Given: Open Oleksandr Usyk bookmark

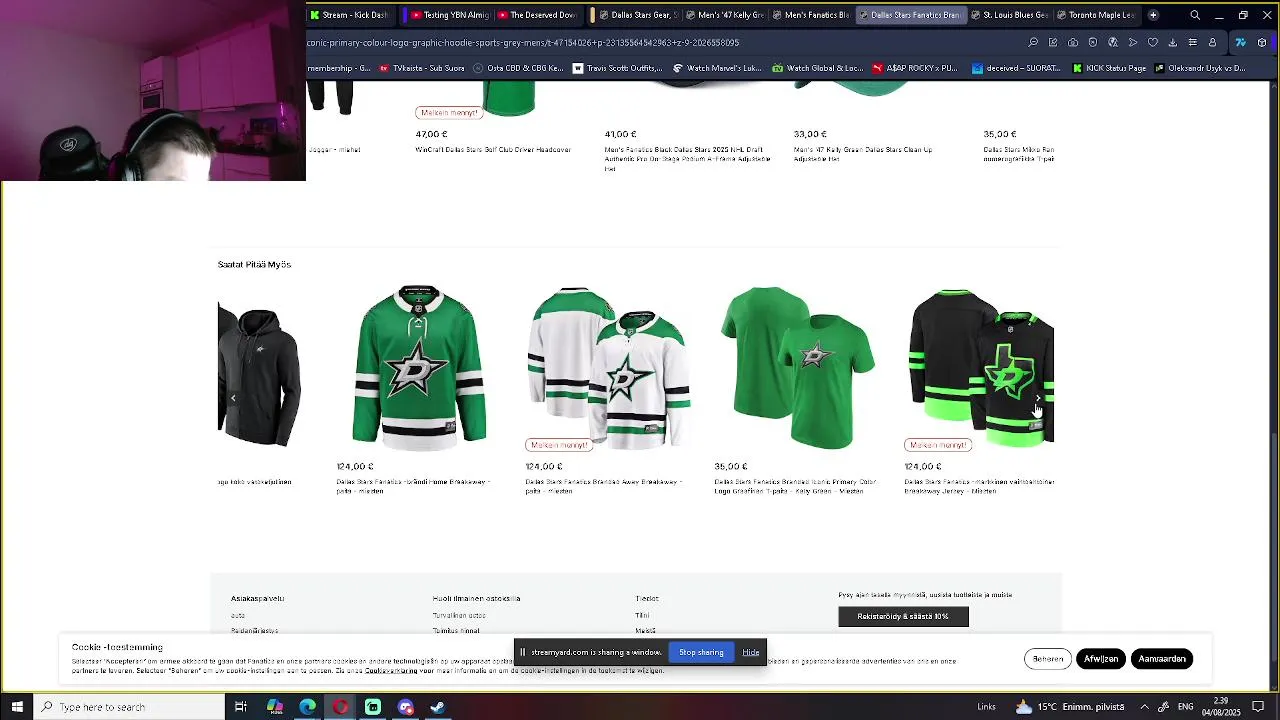Looking at the screenshot, I should [1200, 68].
